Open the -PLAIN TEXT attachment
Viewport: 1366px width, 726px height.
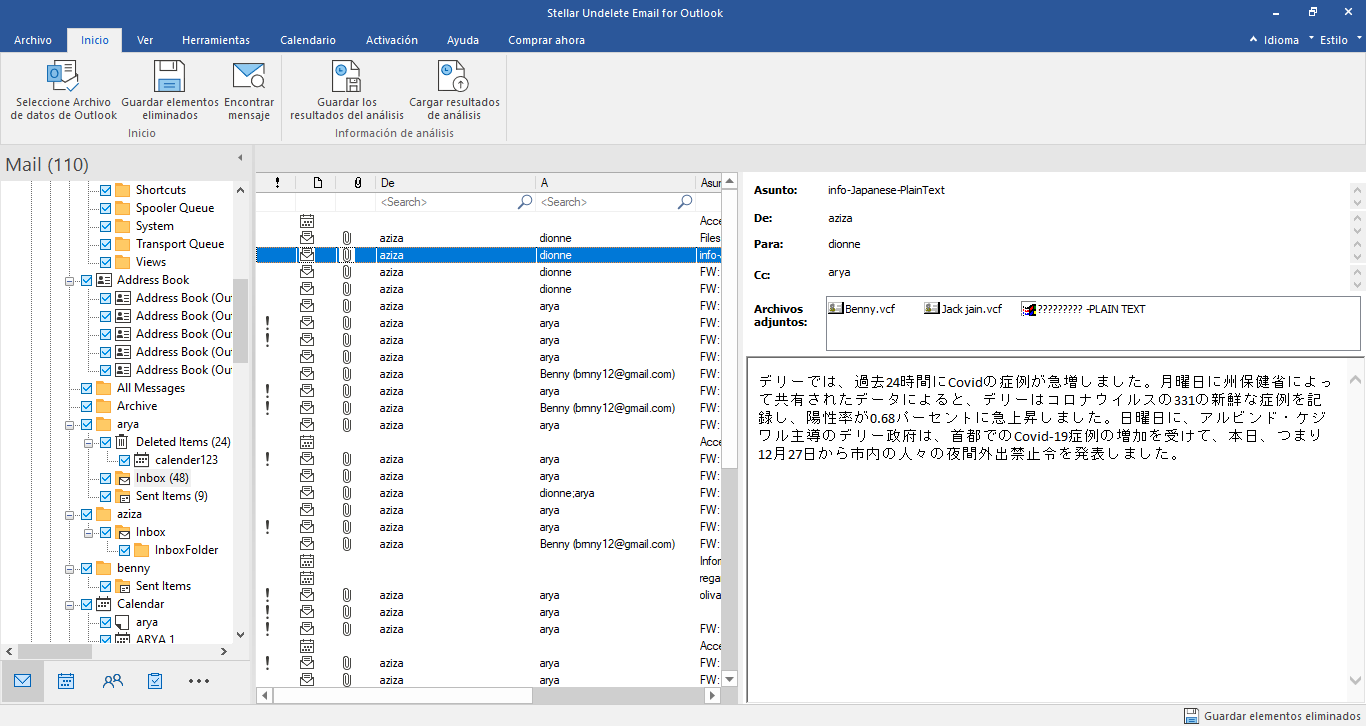point(1083,309)
